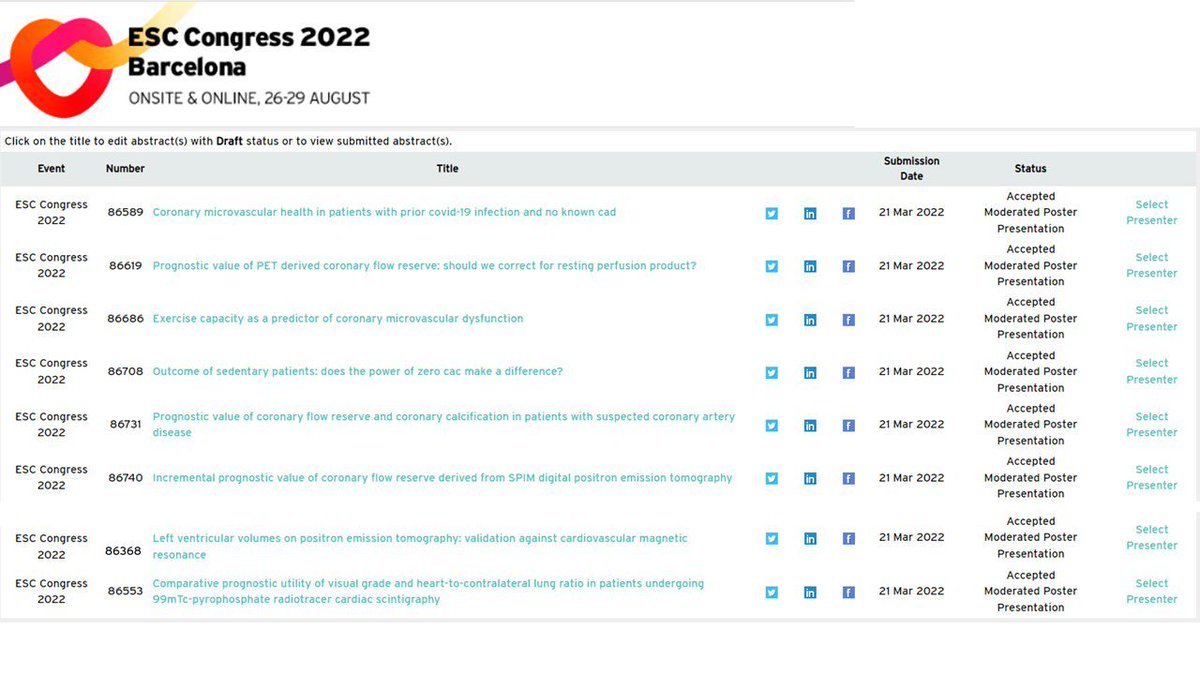Select Presenter for abstract 86740
1200x675 pixels.
pyautogui.click(x=1152, y=477)
